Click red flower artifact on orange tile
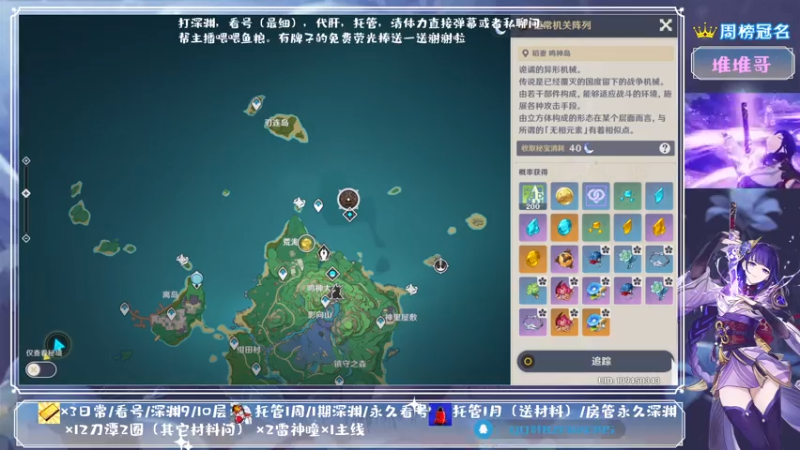 (x=564, y=322)
